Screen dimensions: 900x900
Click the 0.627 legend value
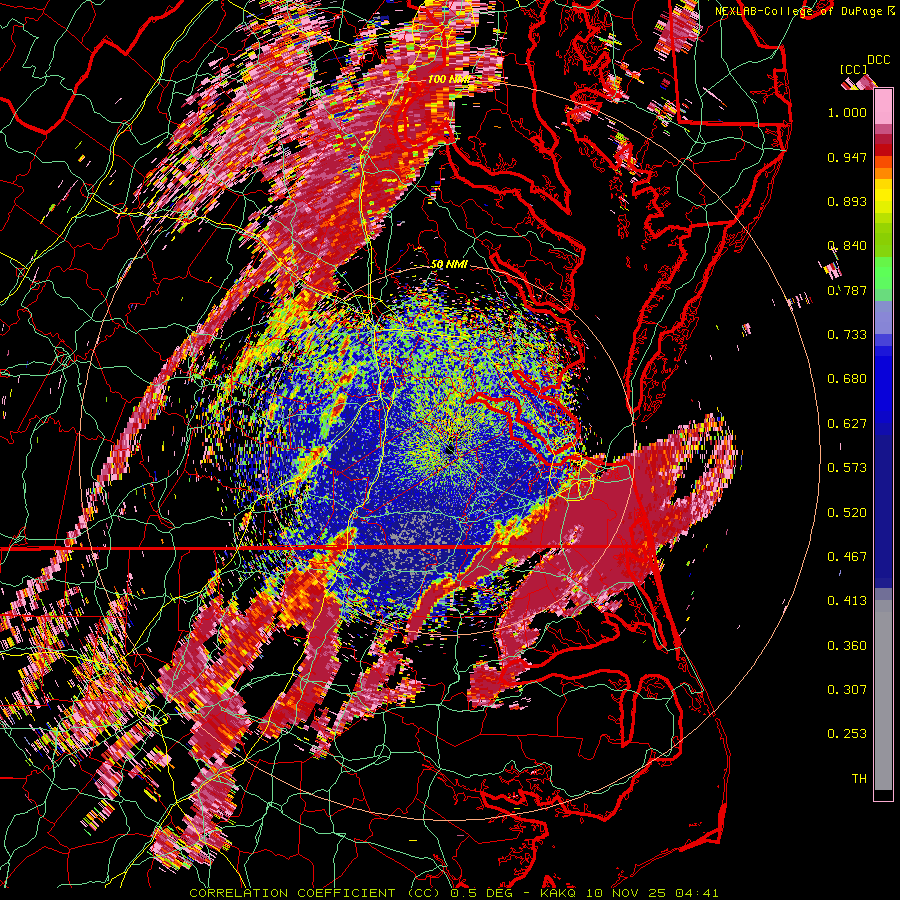point(847,424)
